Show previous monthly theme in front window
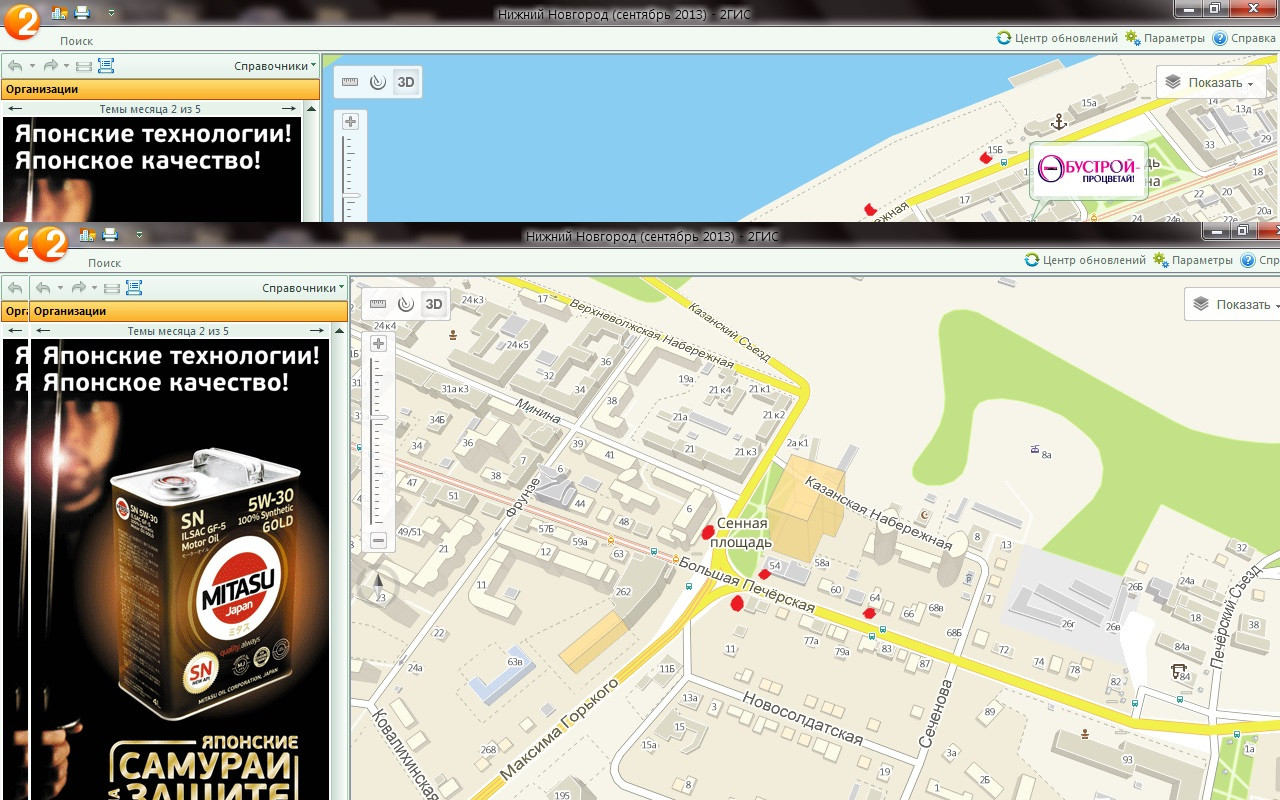 [x=43, y=331]
